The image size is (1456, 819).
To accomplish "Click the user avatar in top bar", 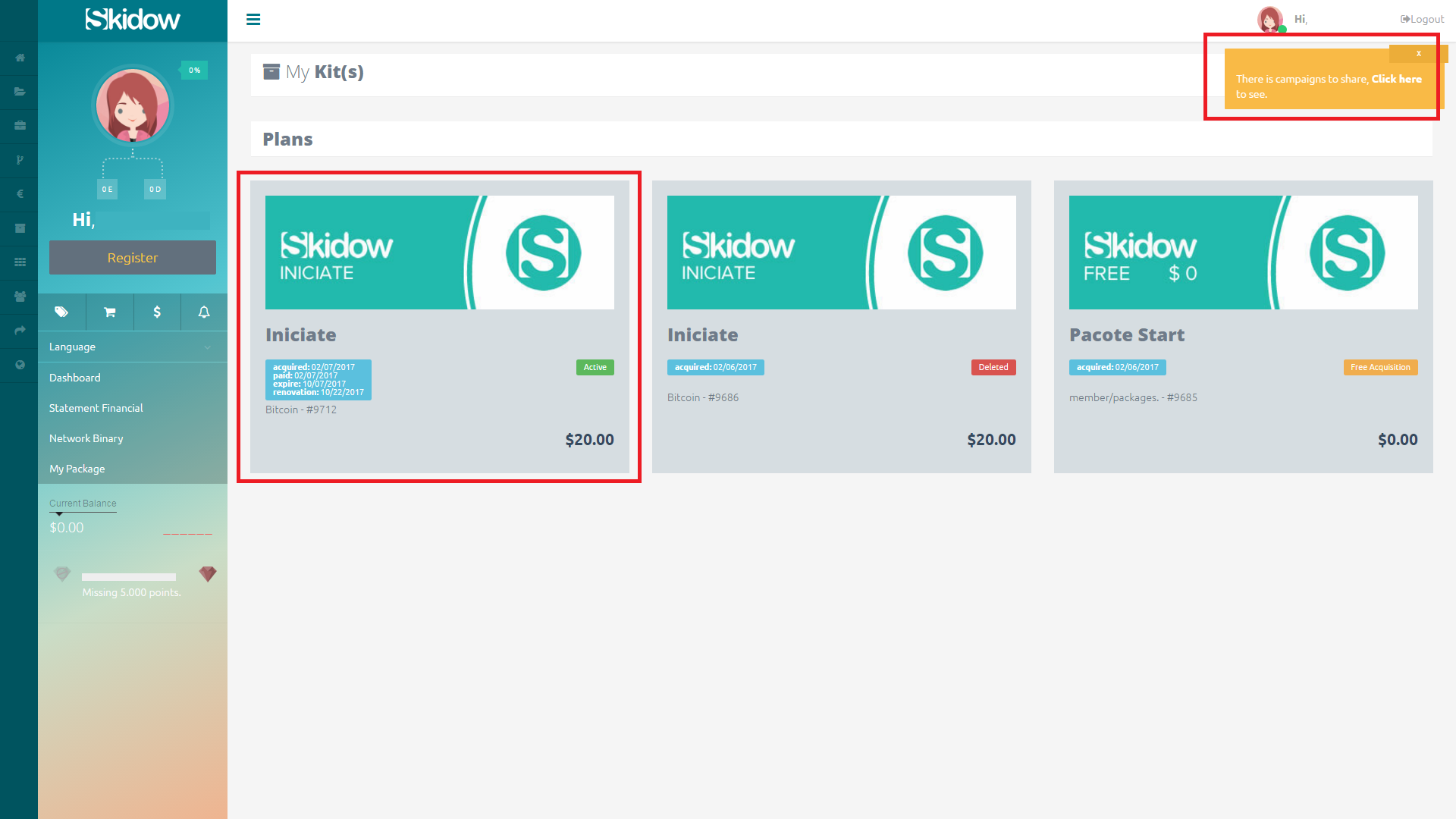I will (1270, 19).
